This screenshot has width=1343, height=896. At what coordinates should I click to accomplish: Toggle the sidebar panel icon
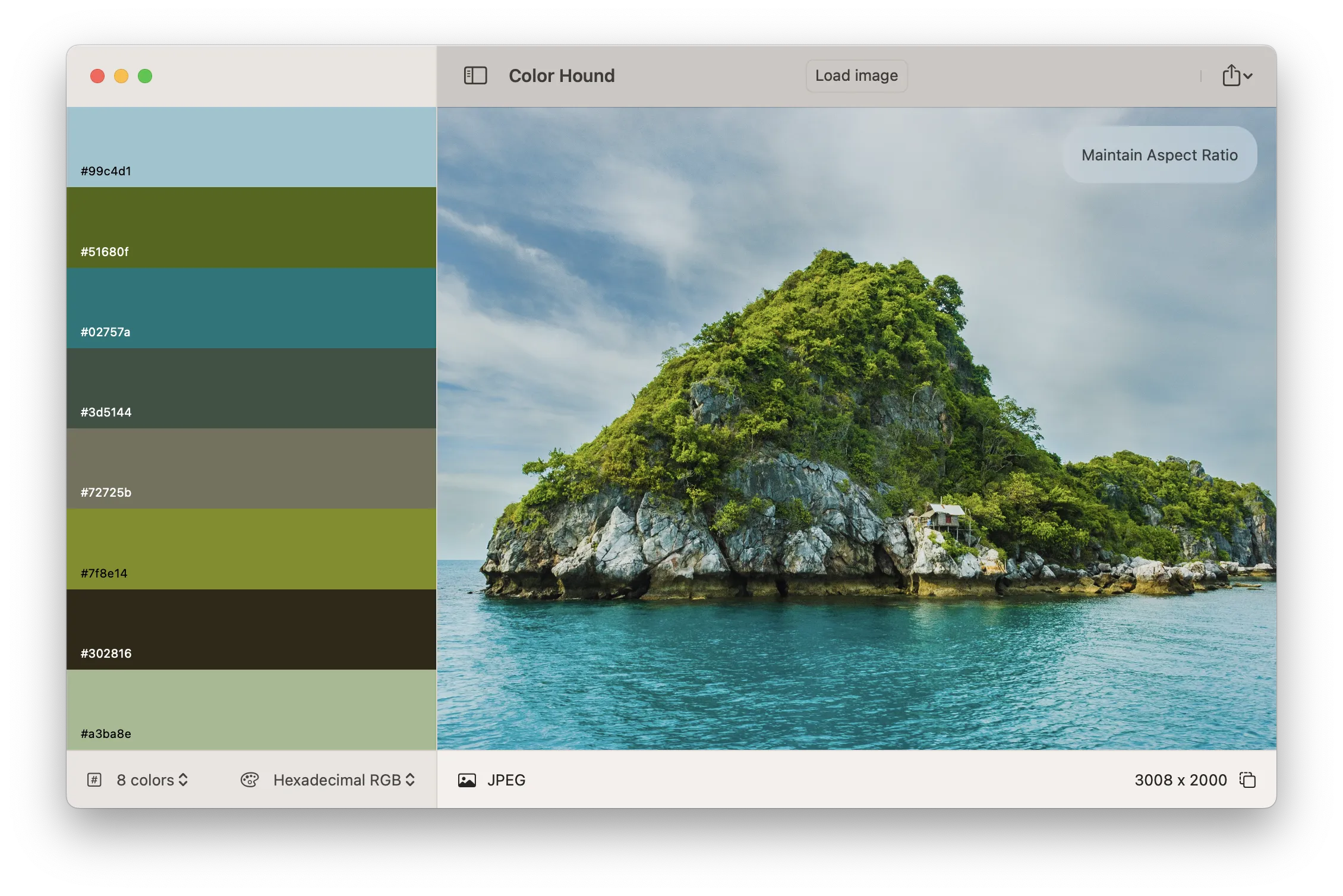click(x=475, y=75)
